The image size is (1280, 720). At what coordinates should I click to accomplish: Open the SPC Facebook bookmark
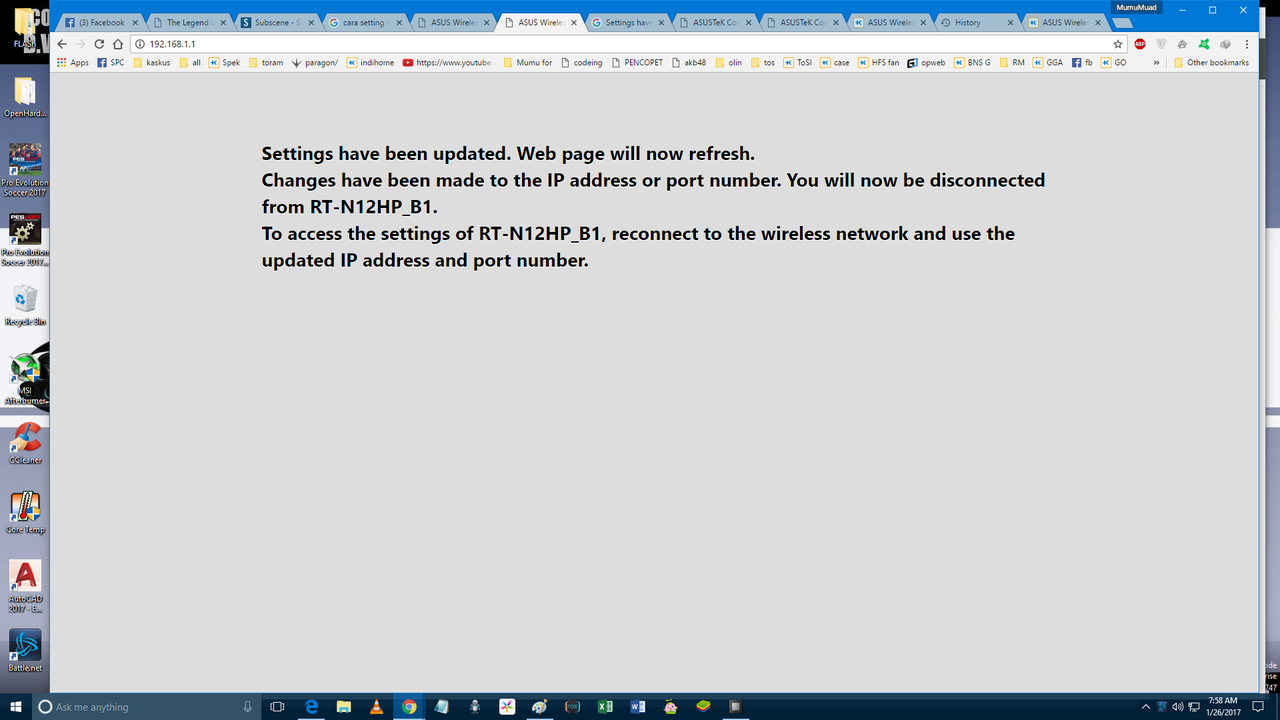point(110,62)
